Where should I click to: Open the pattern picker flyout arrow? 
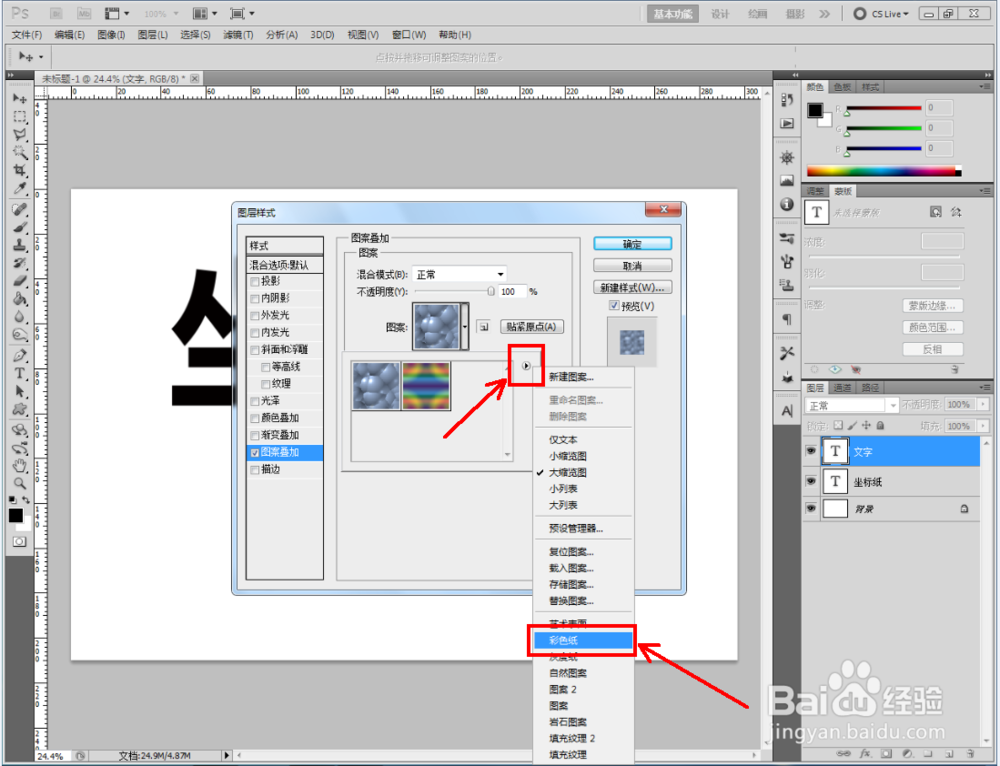pos(525,366)
